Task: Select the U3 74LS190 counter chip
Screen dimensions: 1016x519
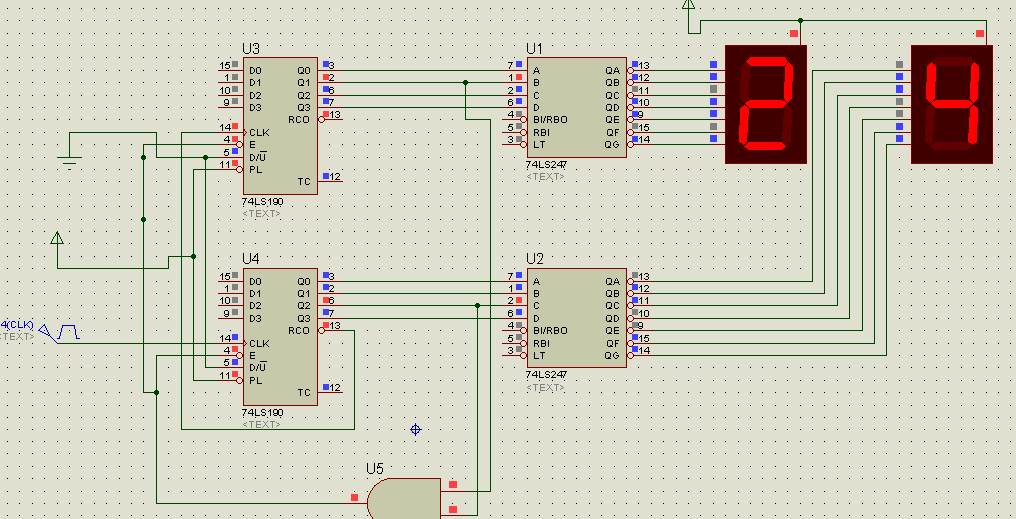Action: coord(281,126)
